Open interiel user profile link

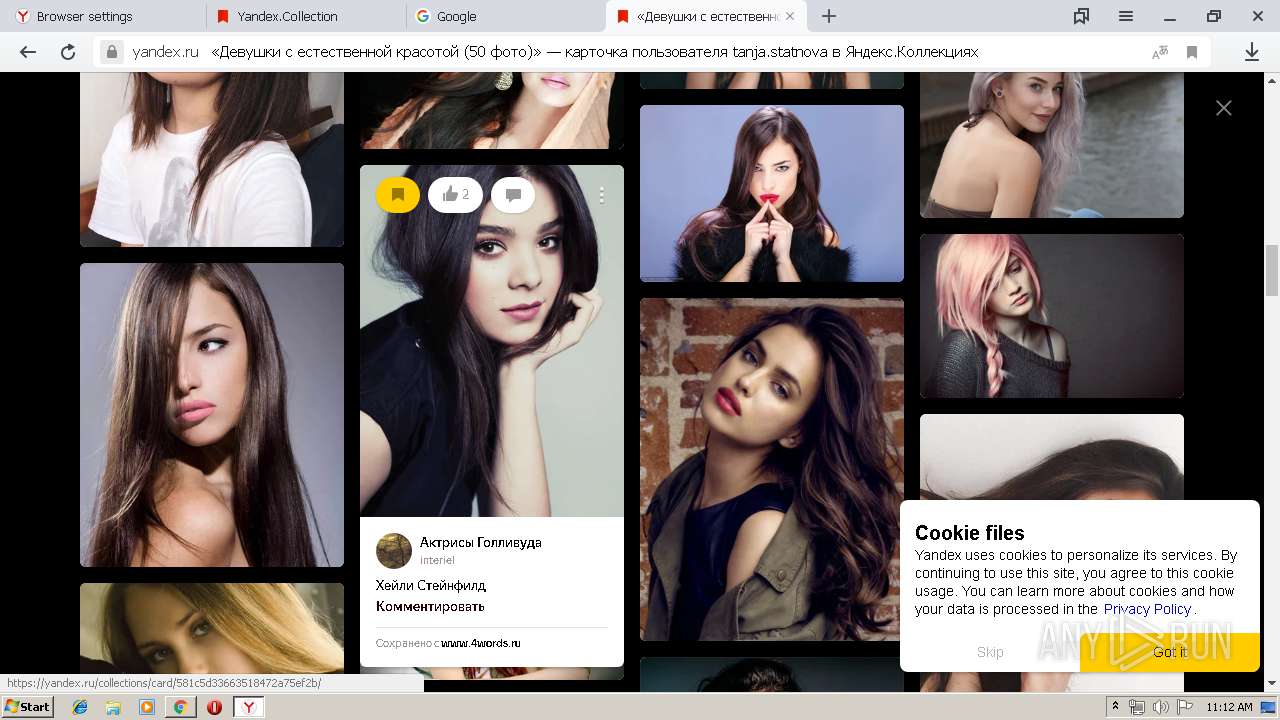pyautogui.click(x=437, y=560)
